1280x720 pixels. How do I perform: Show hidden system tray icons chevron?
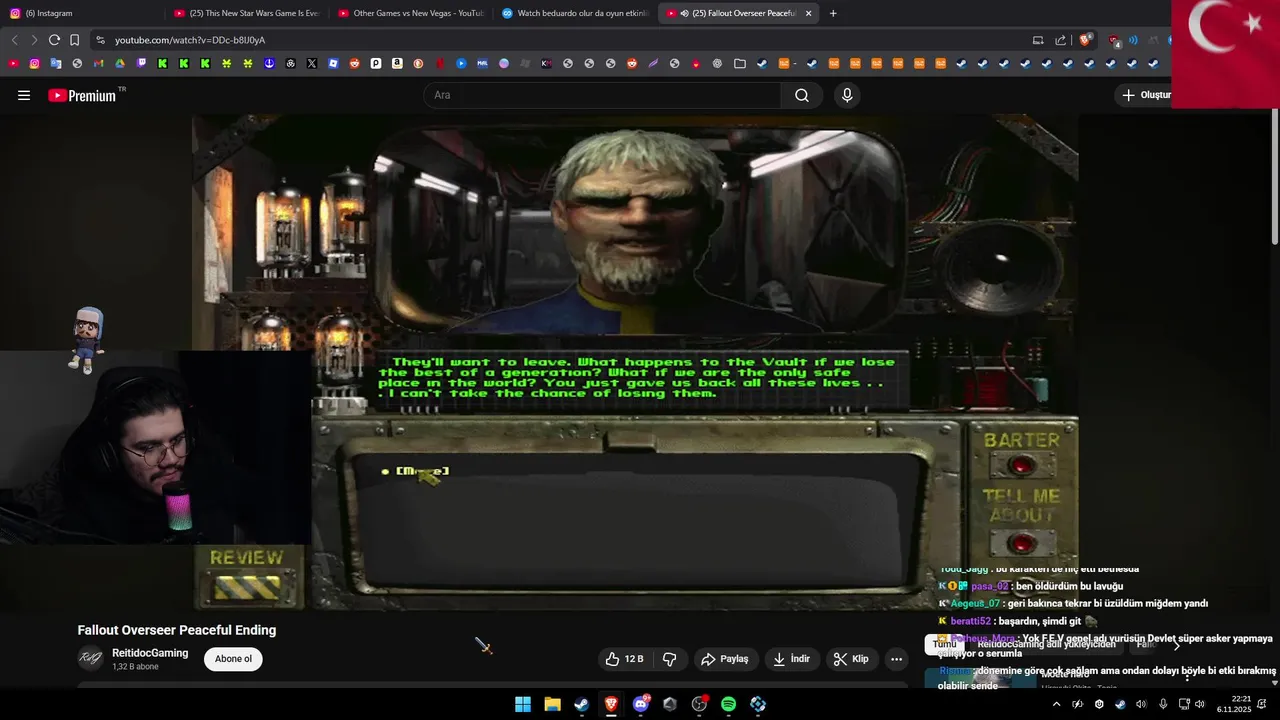(x=1056, y=704)
